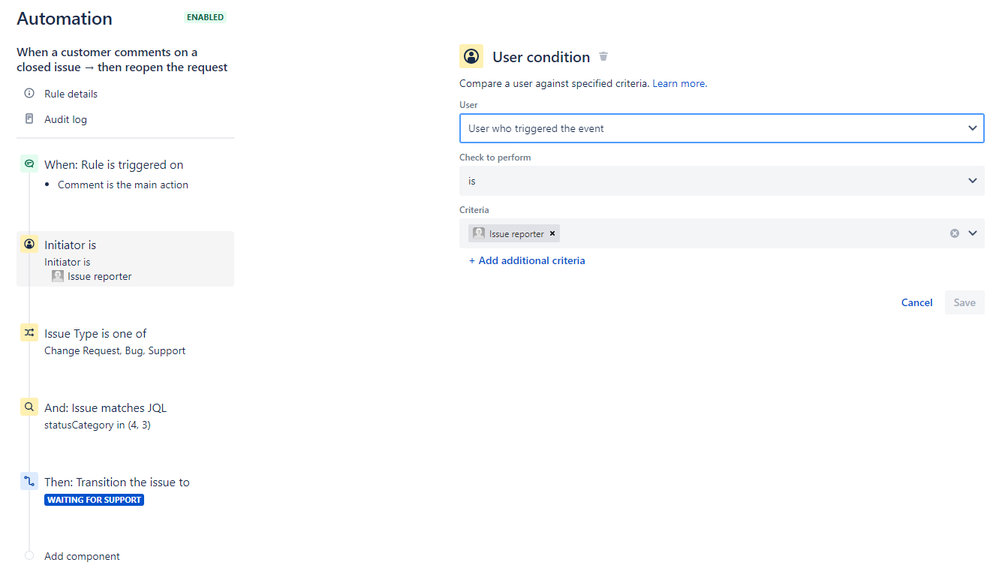Click the Save button

964,303
